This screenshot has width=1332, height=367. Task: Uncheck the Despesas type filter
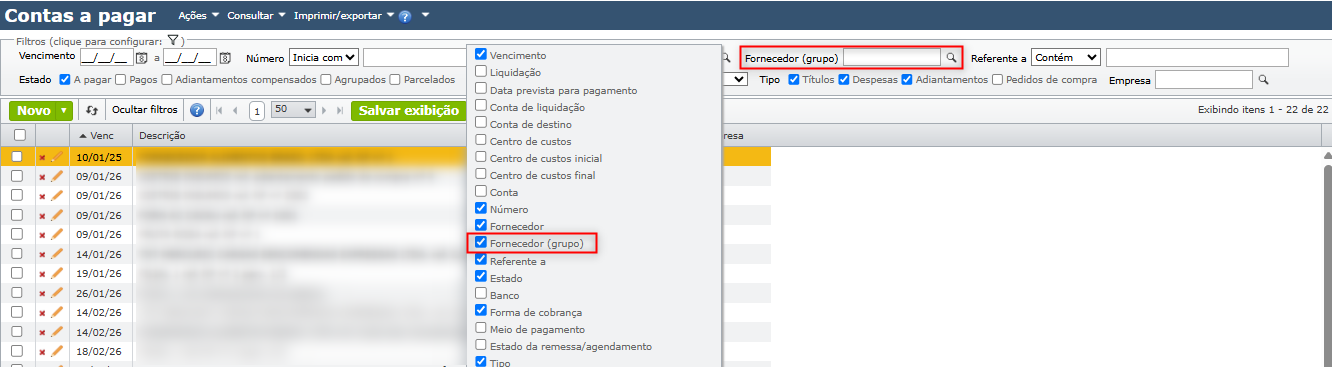(x=845, y=79)
